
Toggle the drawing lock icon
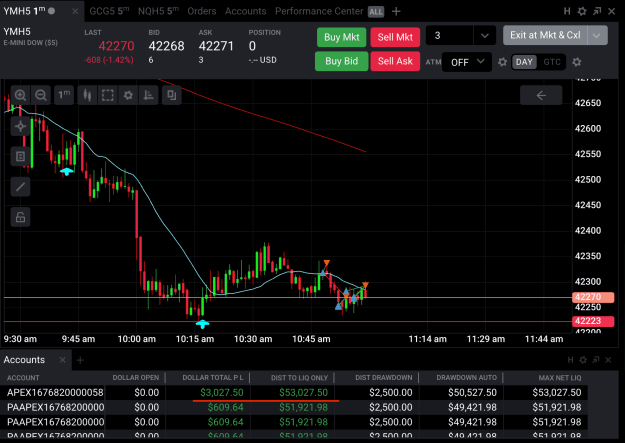pyautogui.click(x=20, y=217)
